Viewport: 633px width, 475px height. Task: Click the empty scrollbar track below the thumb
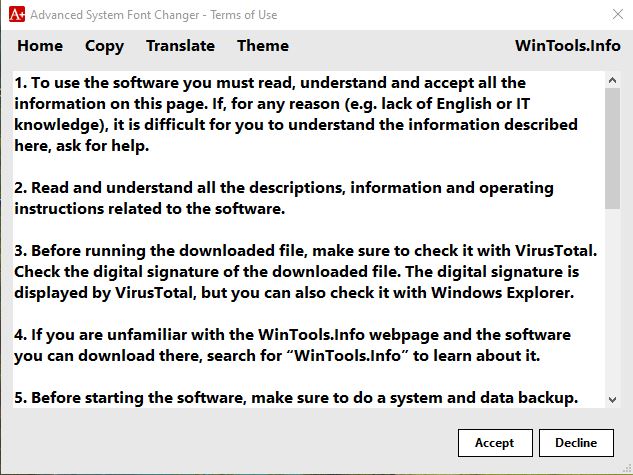coord(612,300)
